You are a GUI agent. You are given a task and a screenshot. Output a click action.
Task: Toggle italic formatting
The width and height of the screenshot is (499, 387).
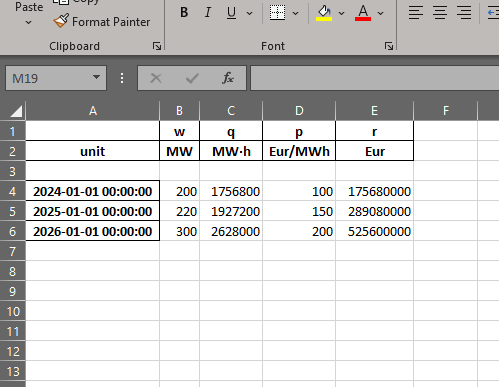[x=208, y=13]
